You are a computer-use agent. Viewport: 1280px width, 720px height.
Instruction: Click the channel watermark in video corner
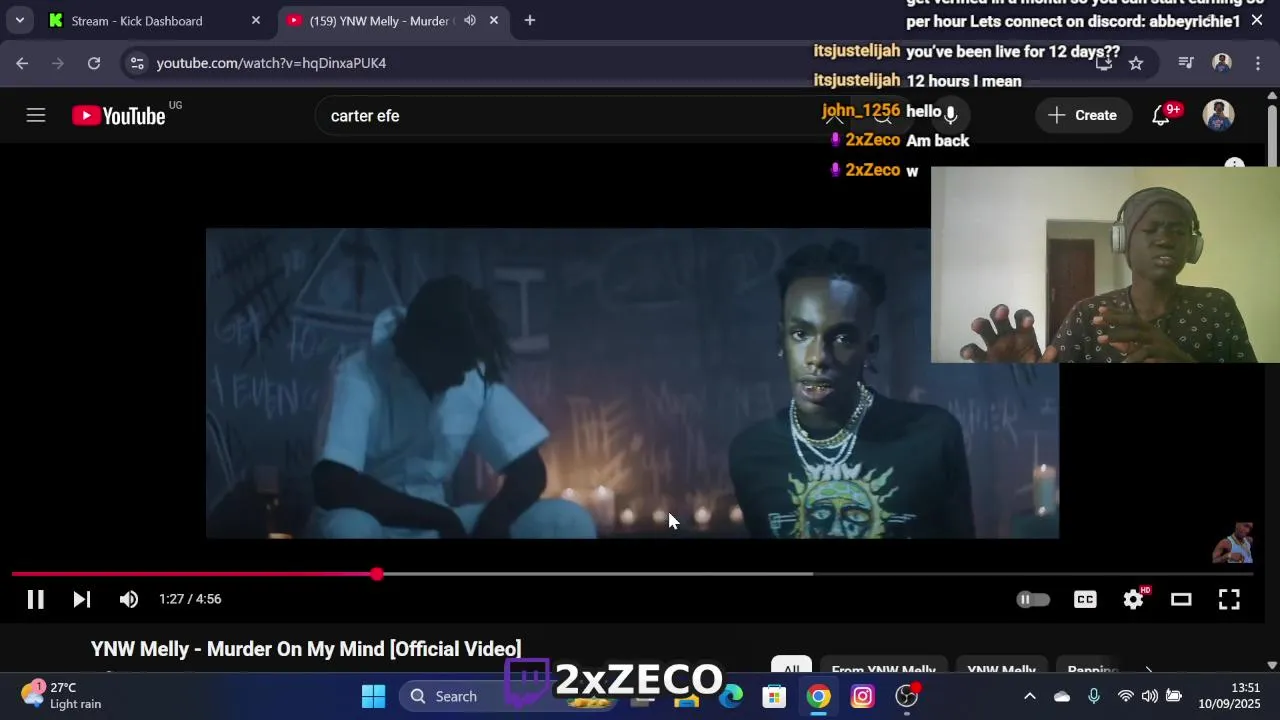(1233, 542)
